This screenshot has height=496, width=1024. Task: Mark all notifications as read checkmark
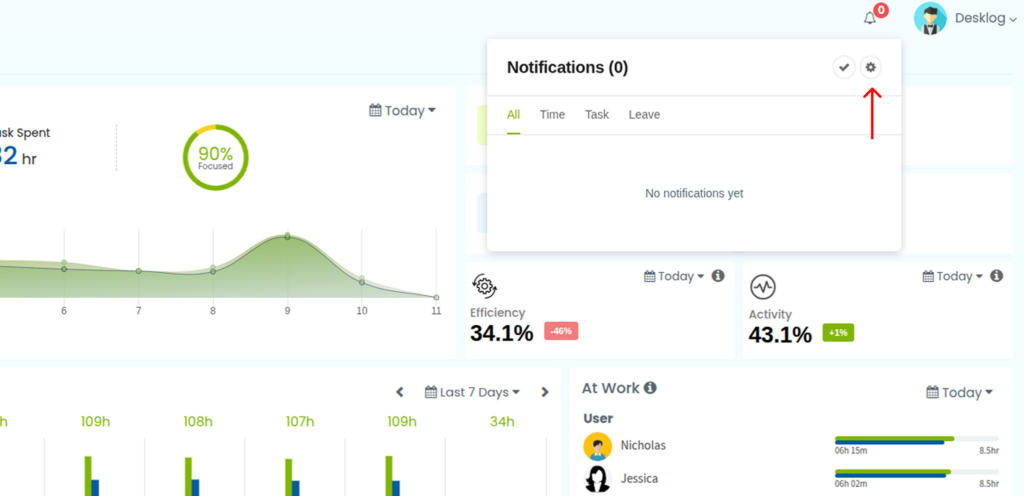point(844,67)
